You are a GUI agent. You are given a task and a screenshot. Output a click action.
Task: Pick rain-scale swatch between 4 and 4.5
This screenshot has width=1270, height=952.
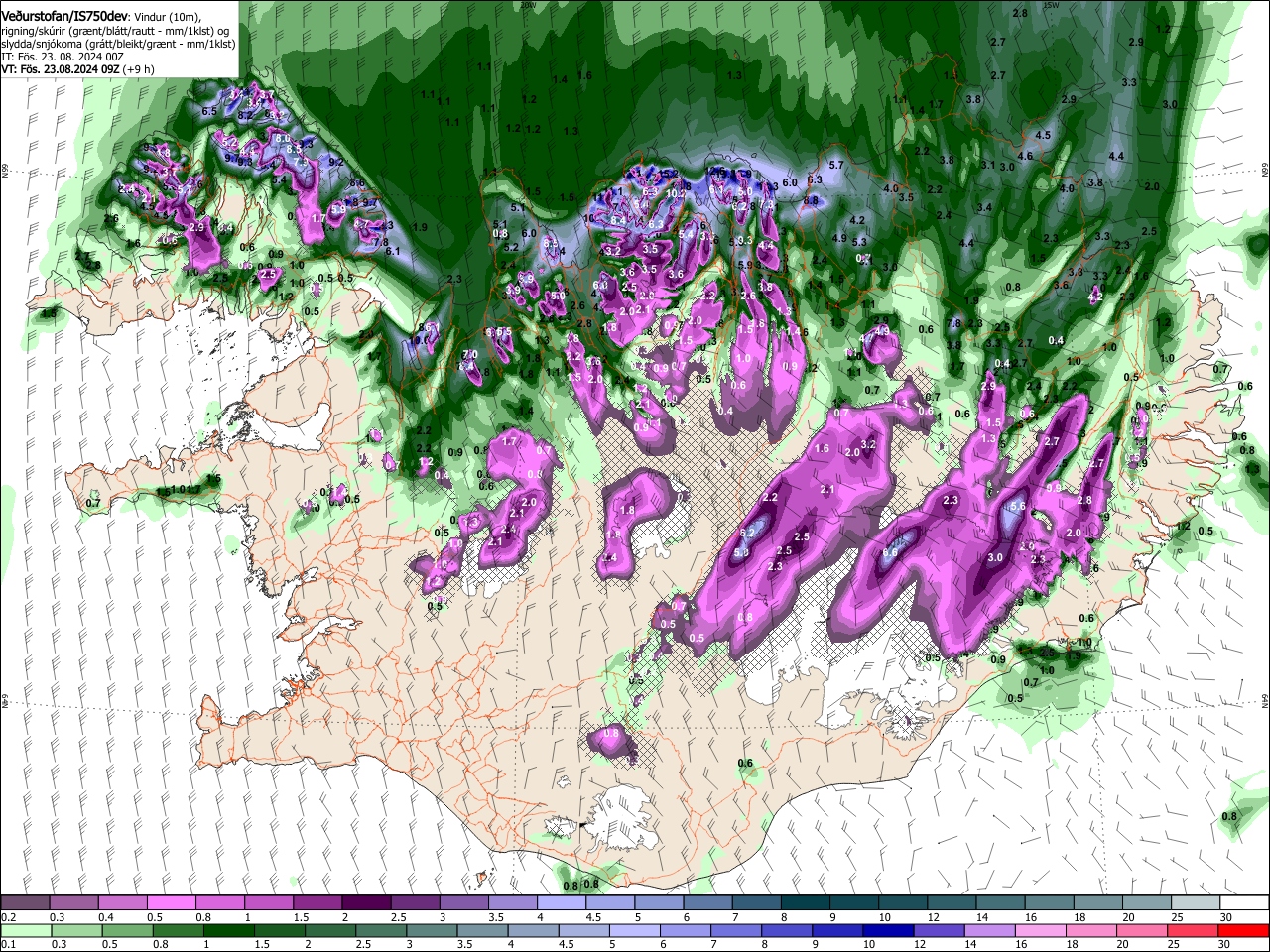point(533,931)
